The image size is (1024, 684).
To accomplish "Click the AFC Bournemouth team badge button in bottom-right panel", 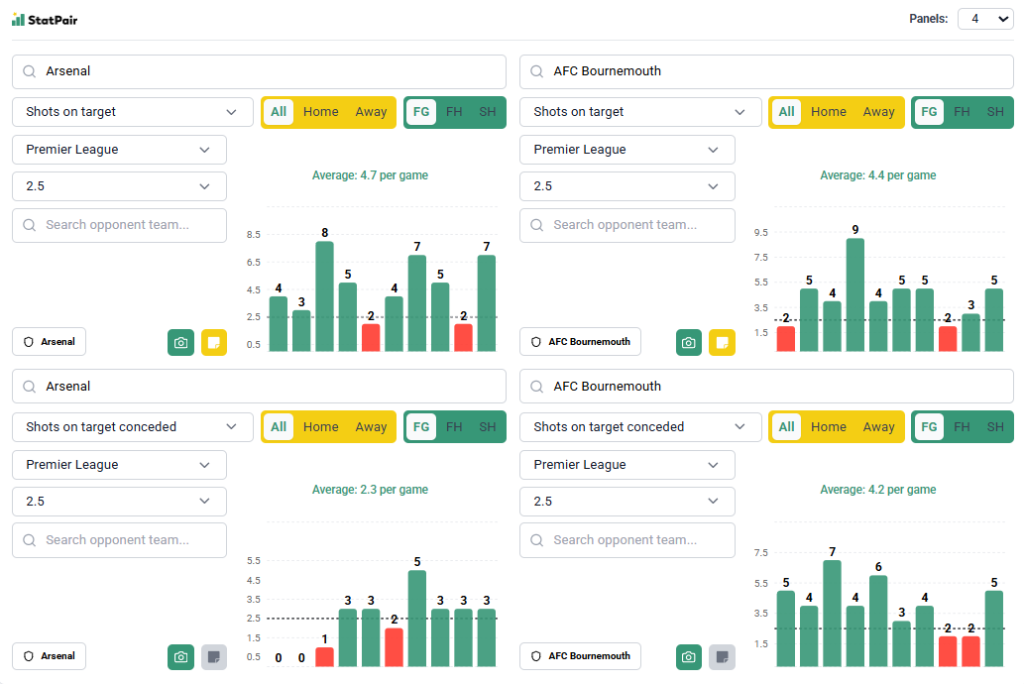I will [x=580, y=657].
